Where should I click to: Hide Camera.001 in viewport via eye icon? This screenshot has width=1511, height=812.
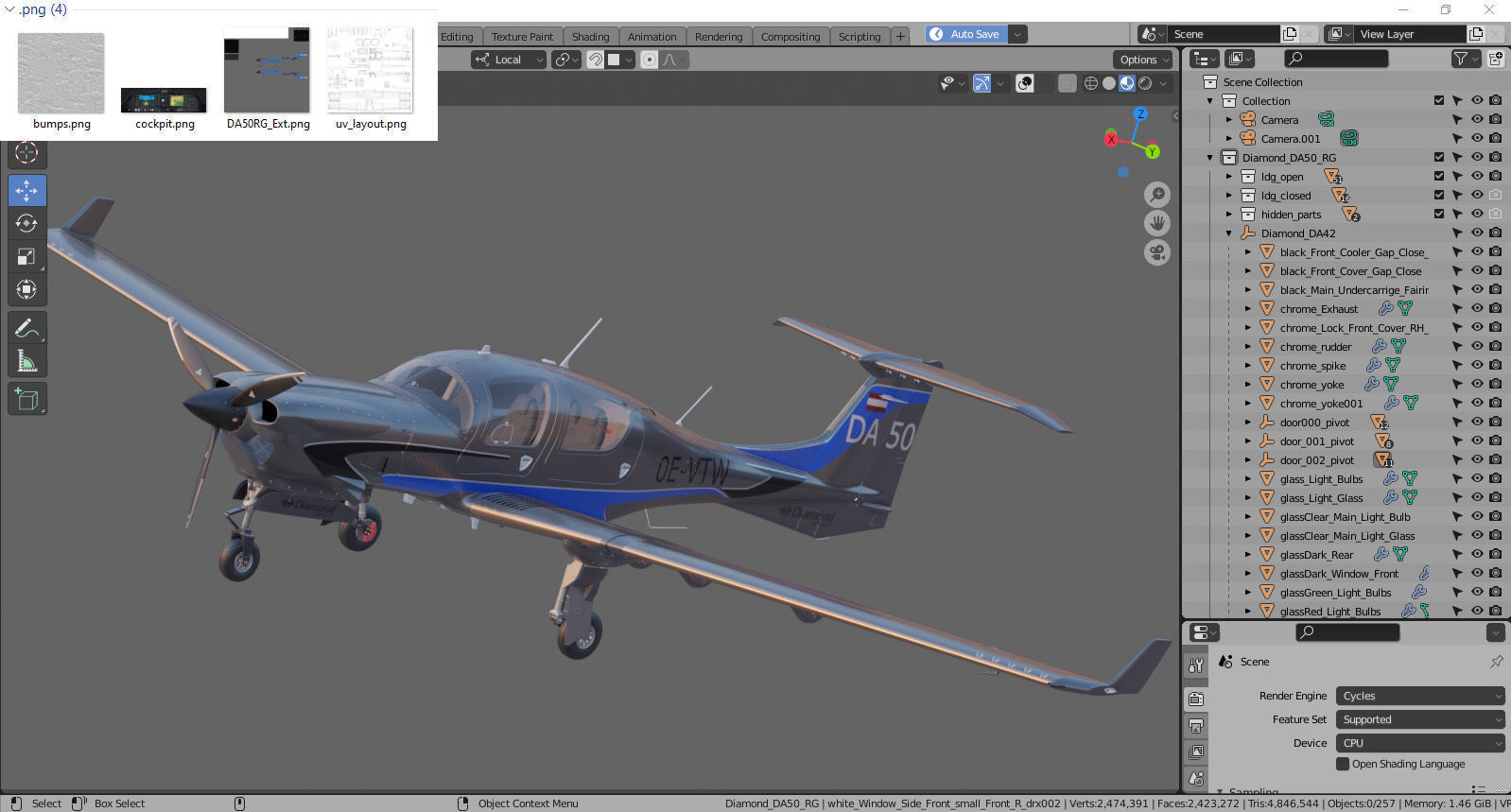coord(1477,138)
